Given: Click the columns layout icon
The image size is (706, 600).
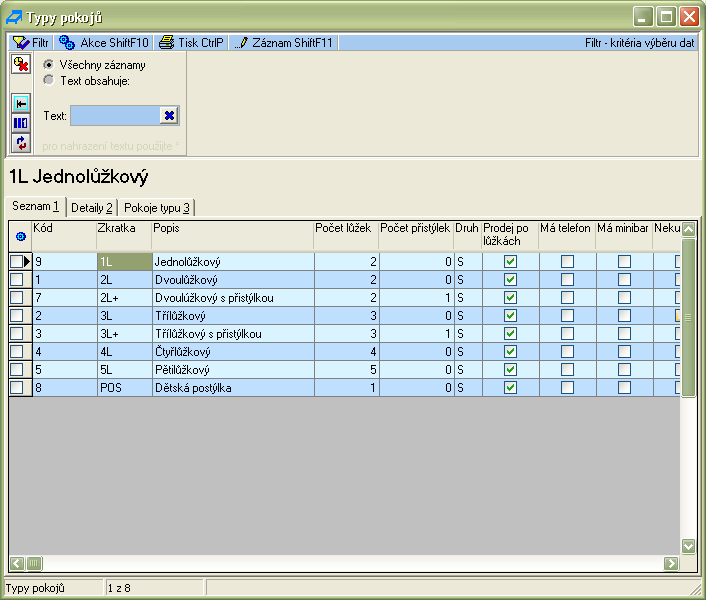Looking at the screenshot, I should 21,123.
